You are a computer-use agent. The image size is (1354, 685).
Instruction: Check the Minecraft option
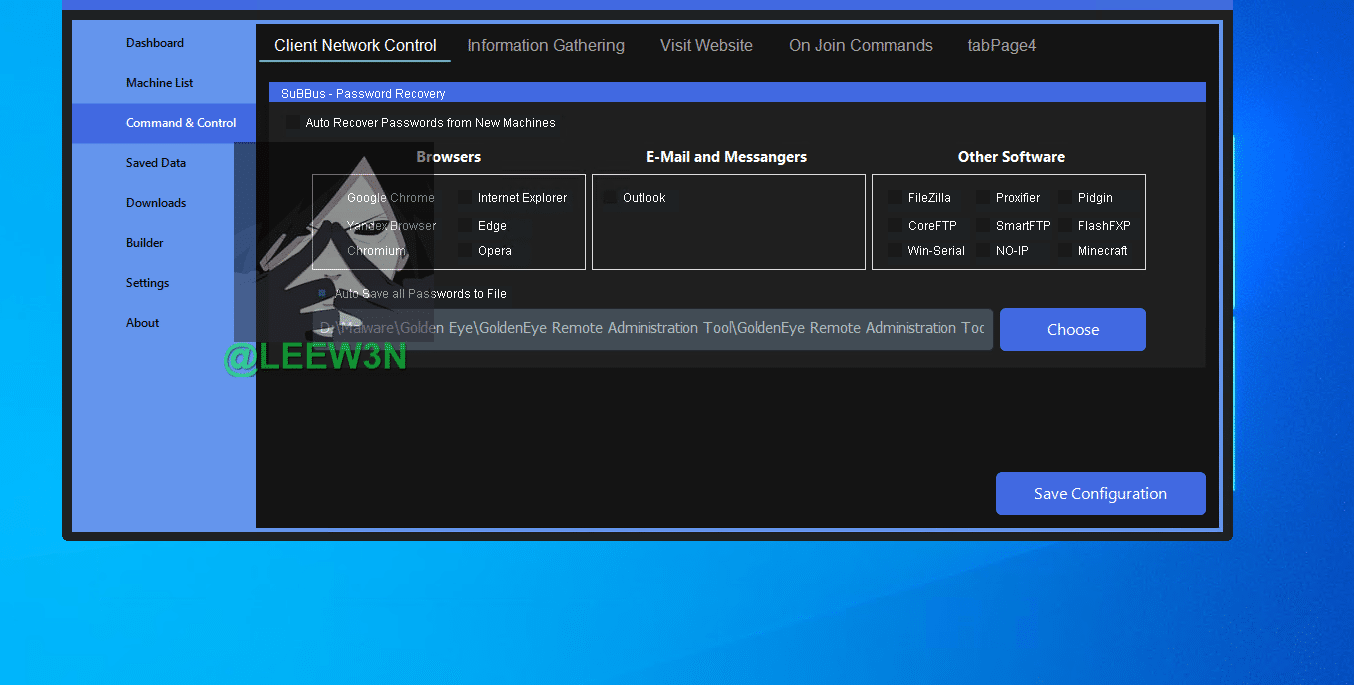pos(1065,251)
